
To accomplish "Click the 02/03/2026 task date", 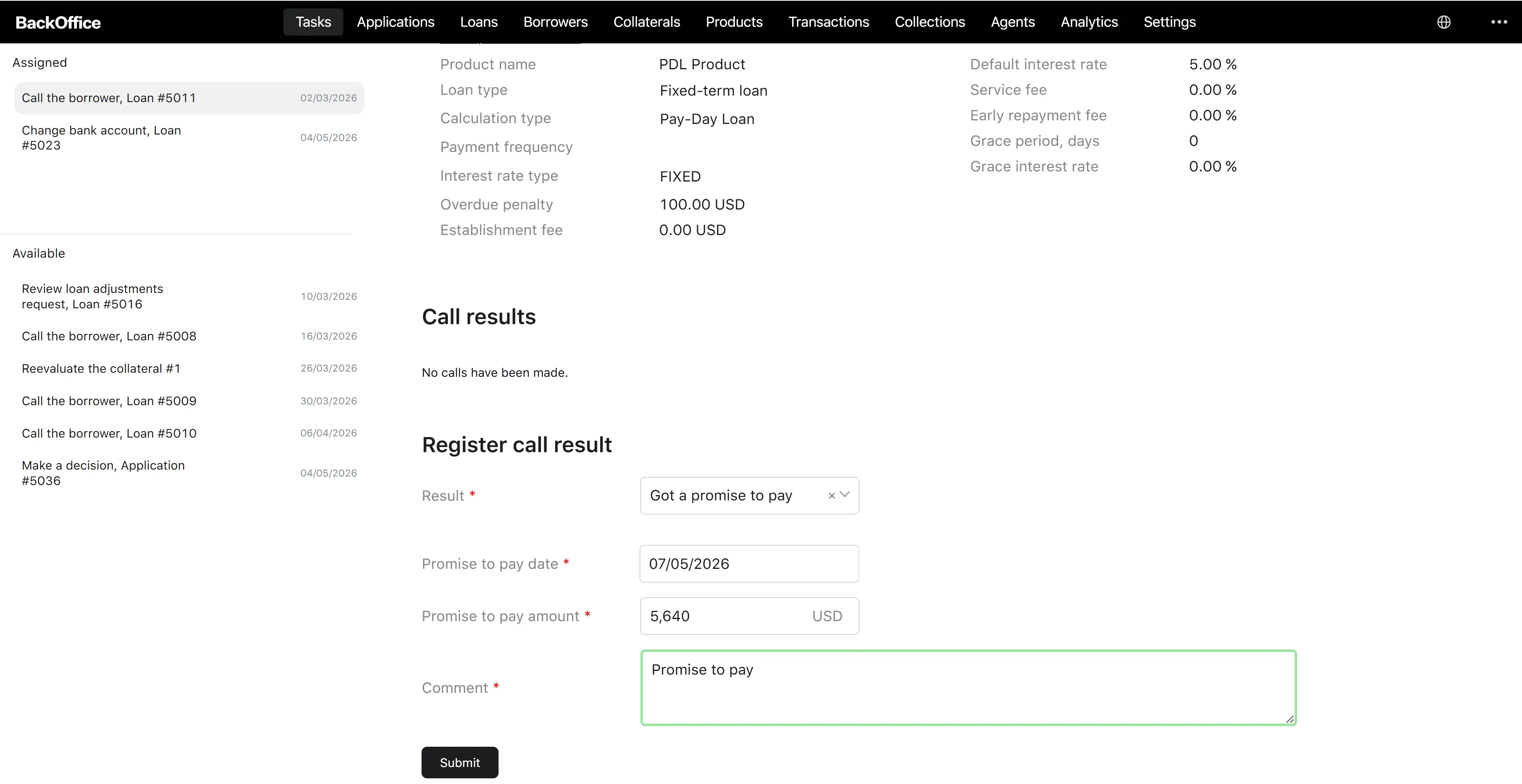I will point(328,98).
